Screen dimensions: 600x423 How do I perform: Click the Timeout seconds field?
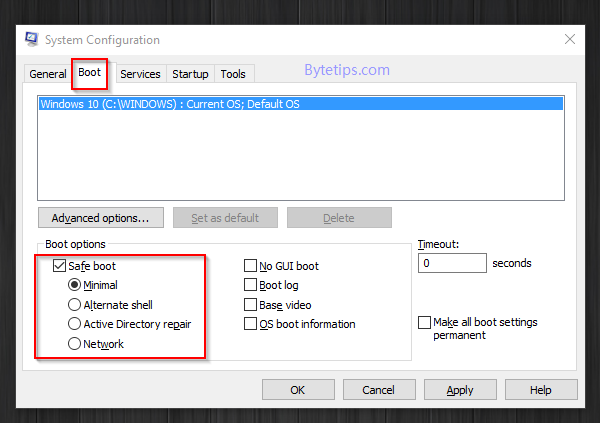(452, 263)
